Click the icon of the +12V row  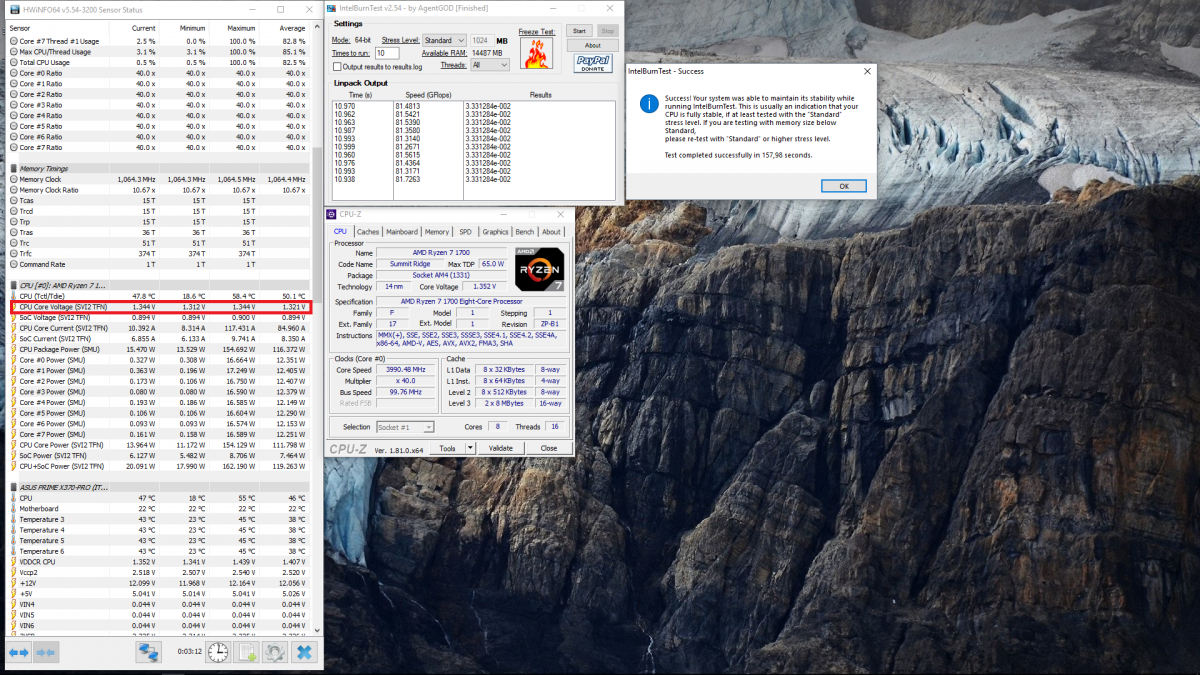14,583
